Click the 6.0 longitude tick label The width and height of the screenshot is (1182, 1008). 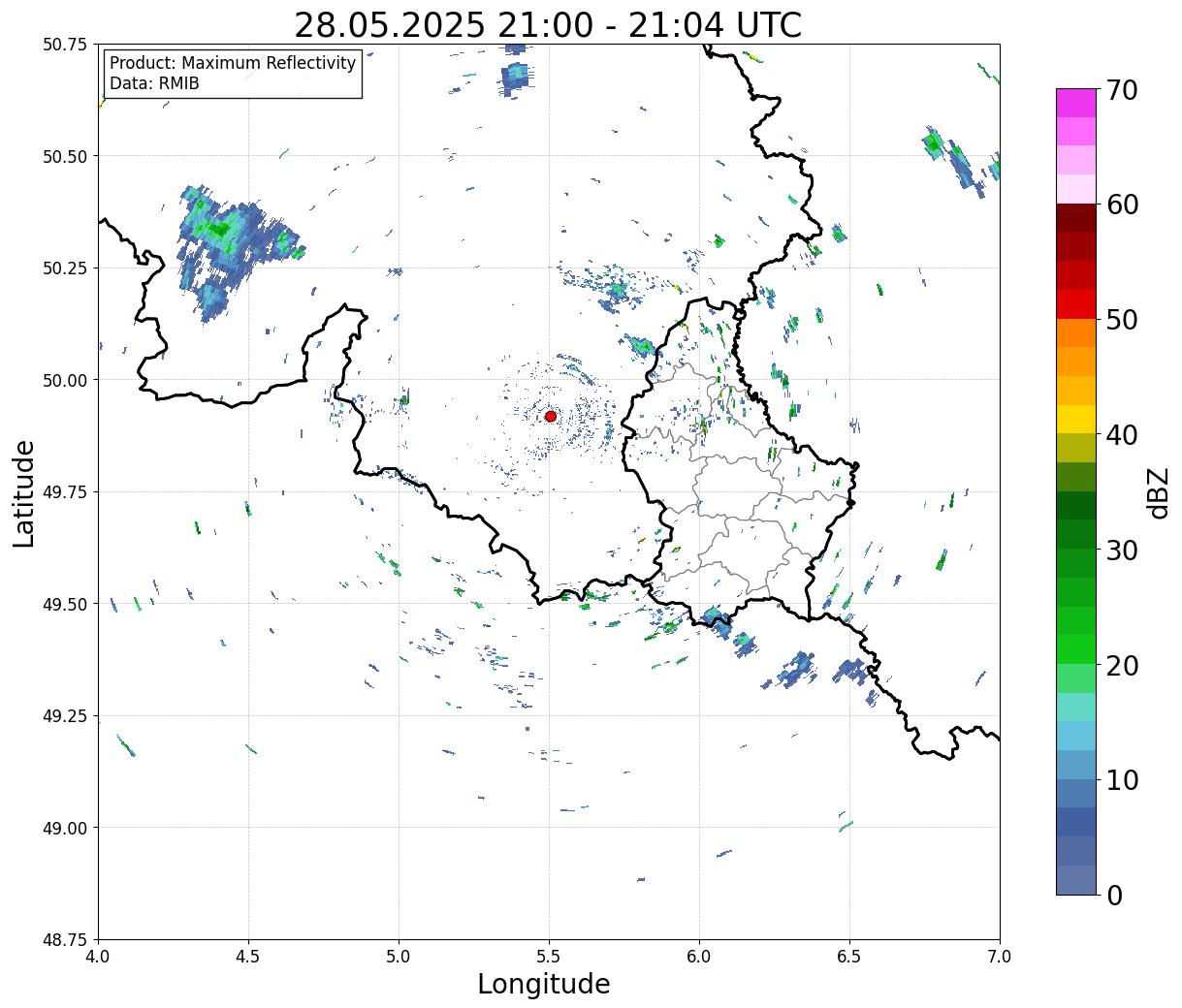coord(699,957)
